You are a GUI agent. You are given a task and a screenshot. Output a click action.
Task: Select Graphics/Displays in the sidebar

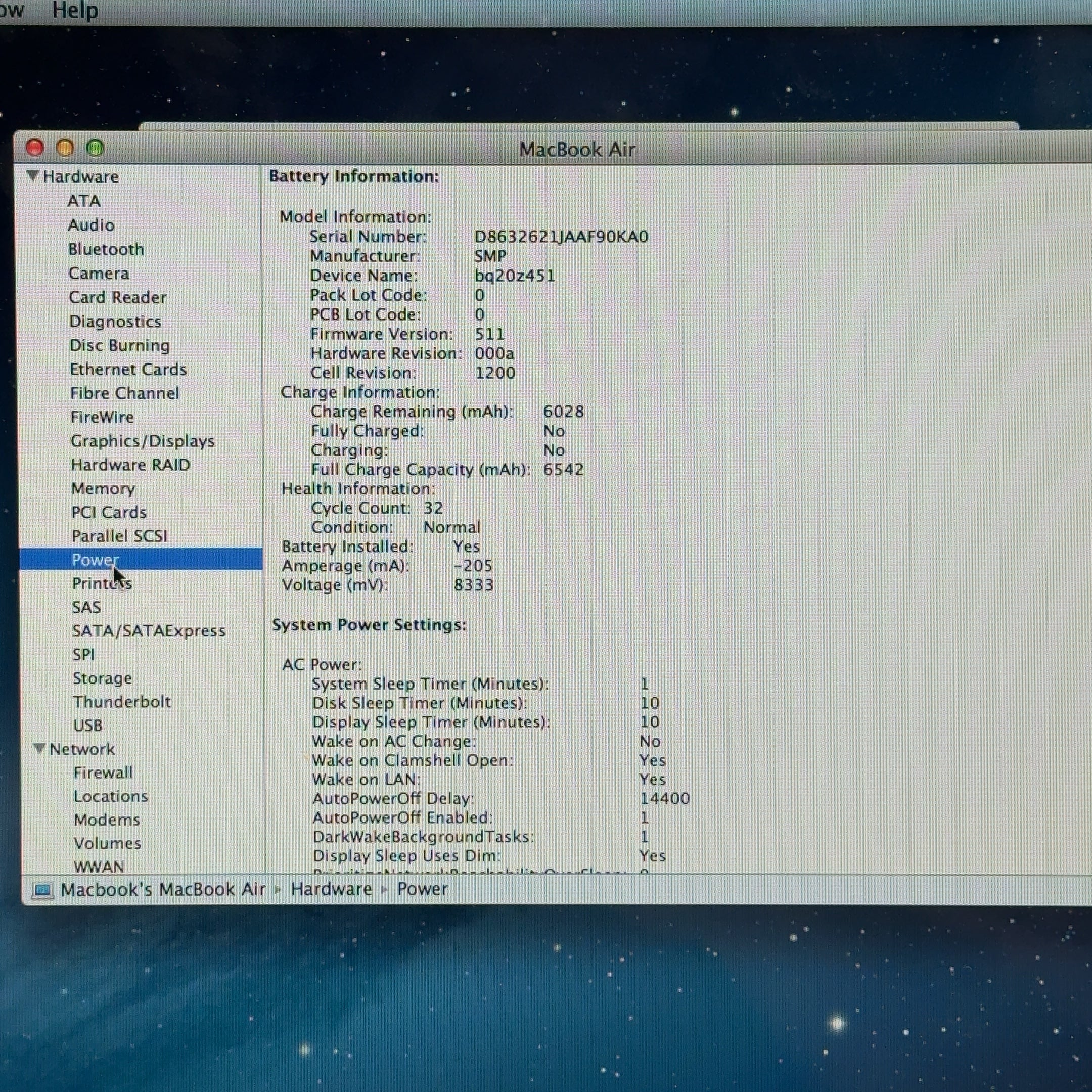(143, 441)
